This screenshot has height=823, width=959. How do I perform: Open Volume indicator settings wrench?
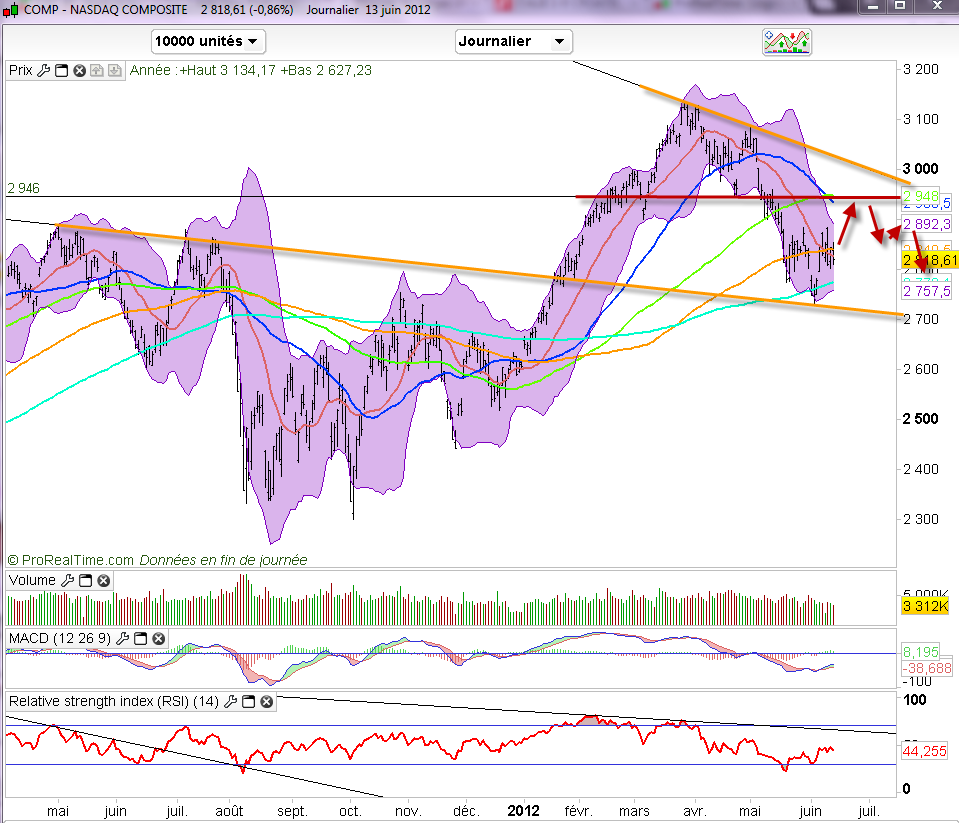(68, 580)
